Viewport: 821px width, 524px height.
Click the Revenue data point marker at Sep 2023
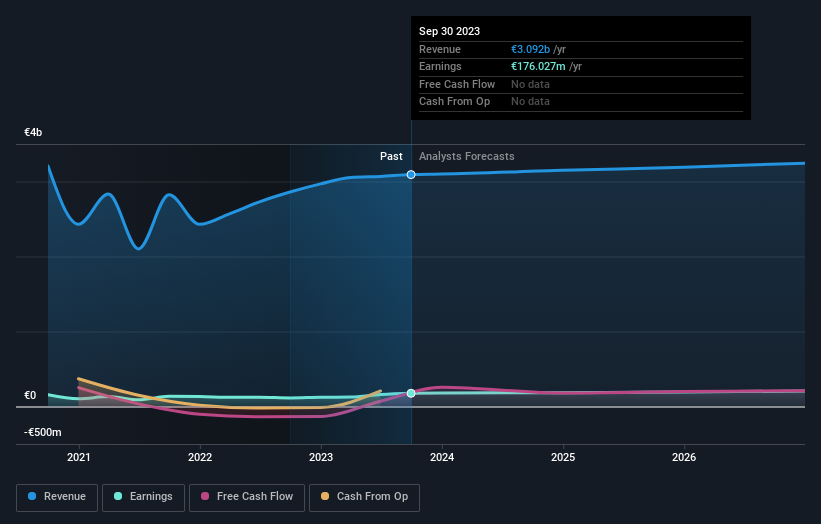(x=411, y=174)
